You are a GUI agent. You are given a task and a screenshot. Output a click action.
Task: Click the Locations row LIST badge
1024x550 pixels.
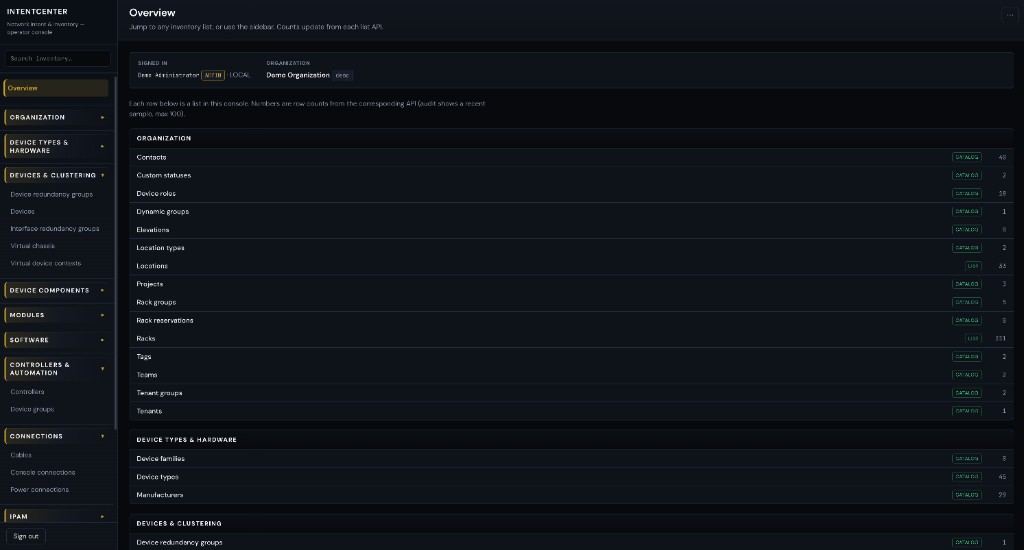973,266
